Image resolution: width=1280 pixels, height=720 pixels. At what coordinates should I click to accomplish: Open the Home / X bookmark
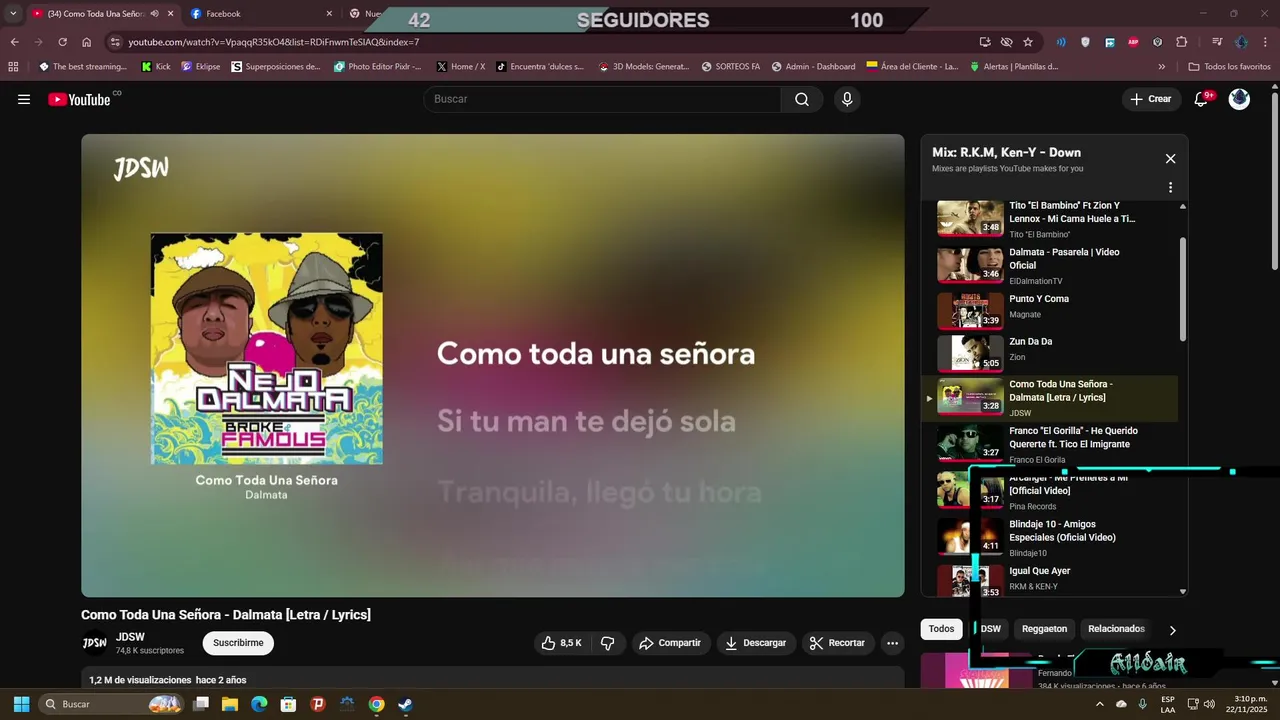pyautogui.click(x=461, y=67)
